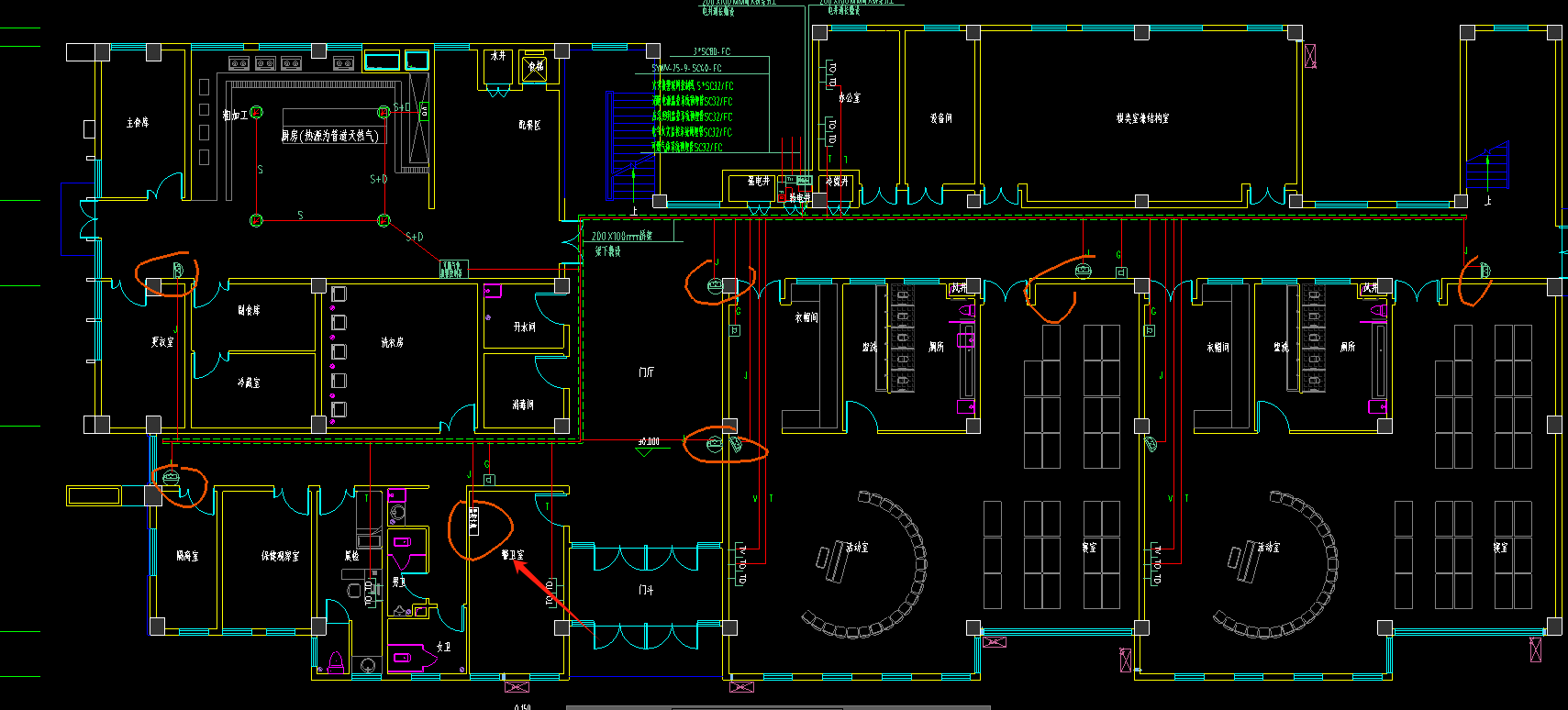Image resolution: width=1568 pixels, height=710 pixels.
Task: Select the 弱电井 shaft label
Action: click(x=800, y=197)
